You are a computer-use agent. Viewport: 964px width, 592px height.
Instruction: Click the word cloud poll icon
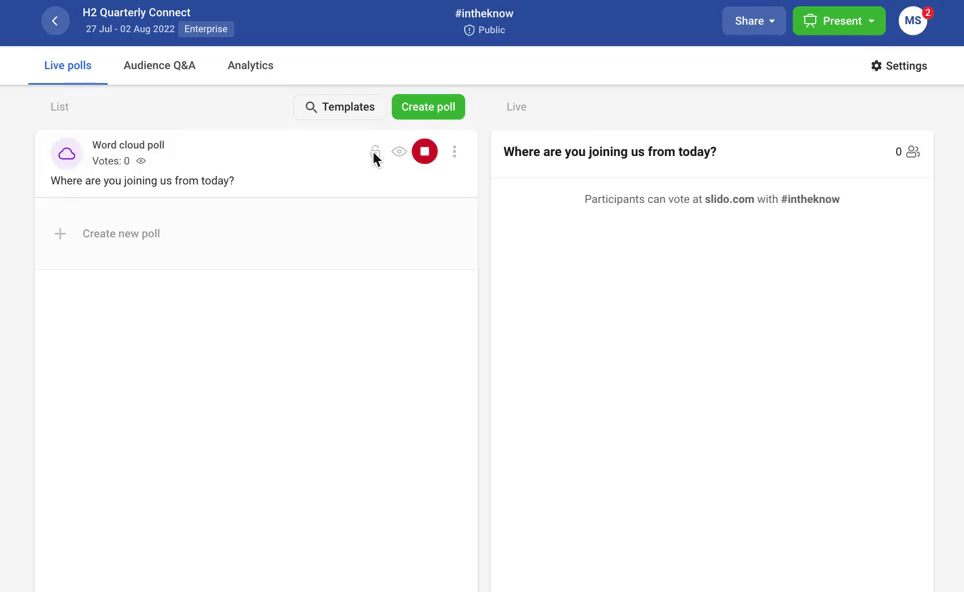[66, 154]
